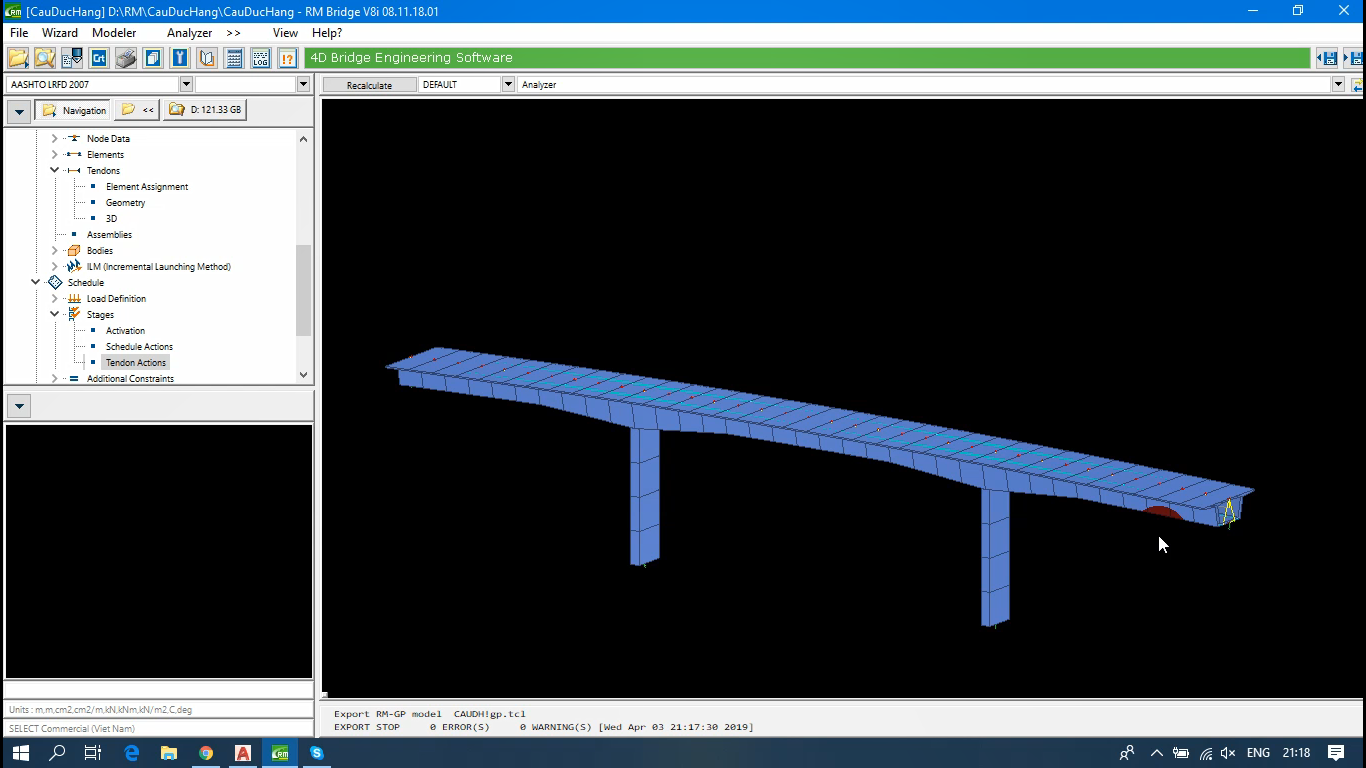1366x768 pixels.
Task: Open Activation under Stages
Action: [126, 331]
